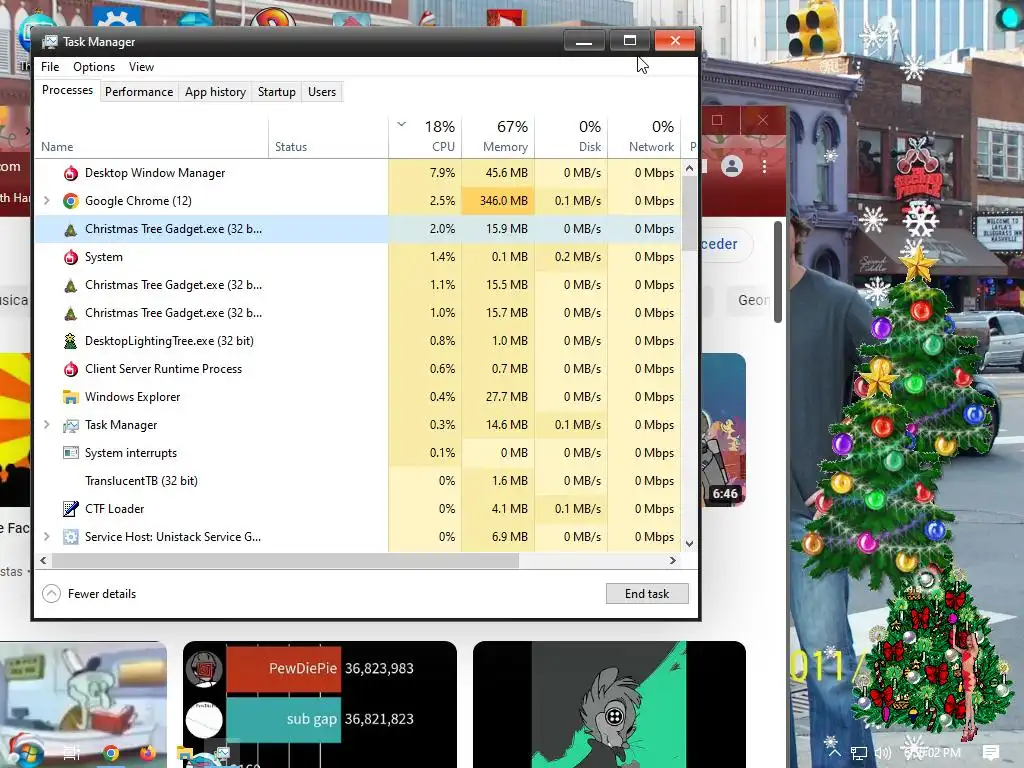
Task: Click the sort arrow above the CPU column
Action: [x=402, y=124]
